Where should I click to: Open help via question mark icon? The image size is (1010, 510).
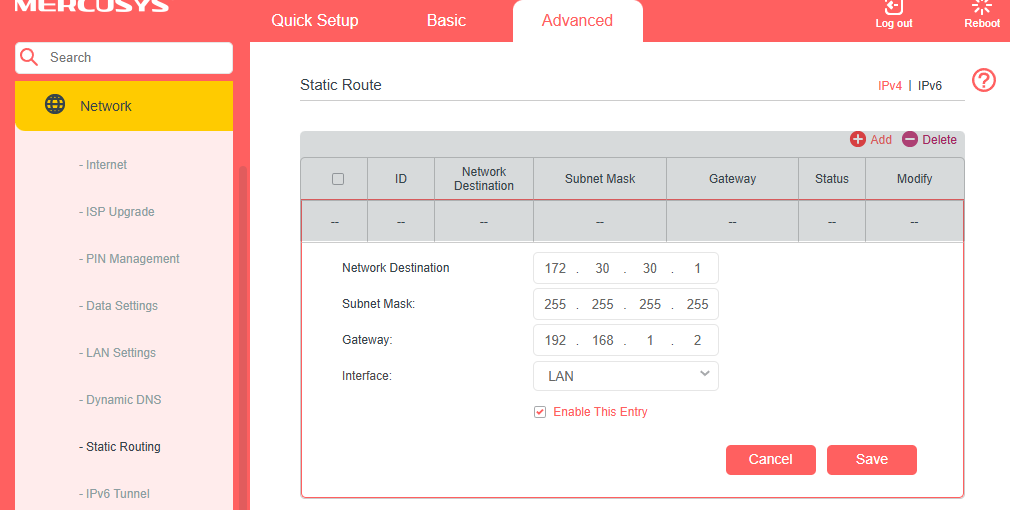984,80
